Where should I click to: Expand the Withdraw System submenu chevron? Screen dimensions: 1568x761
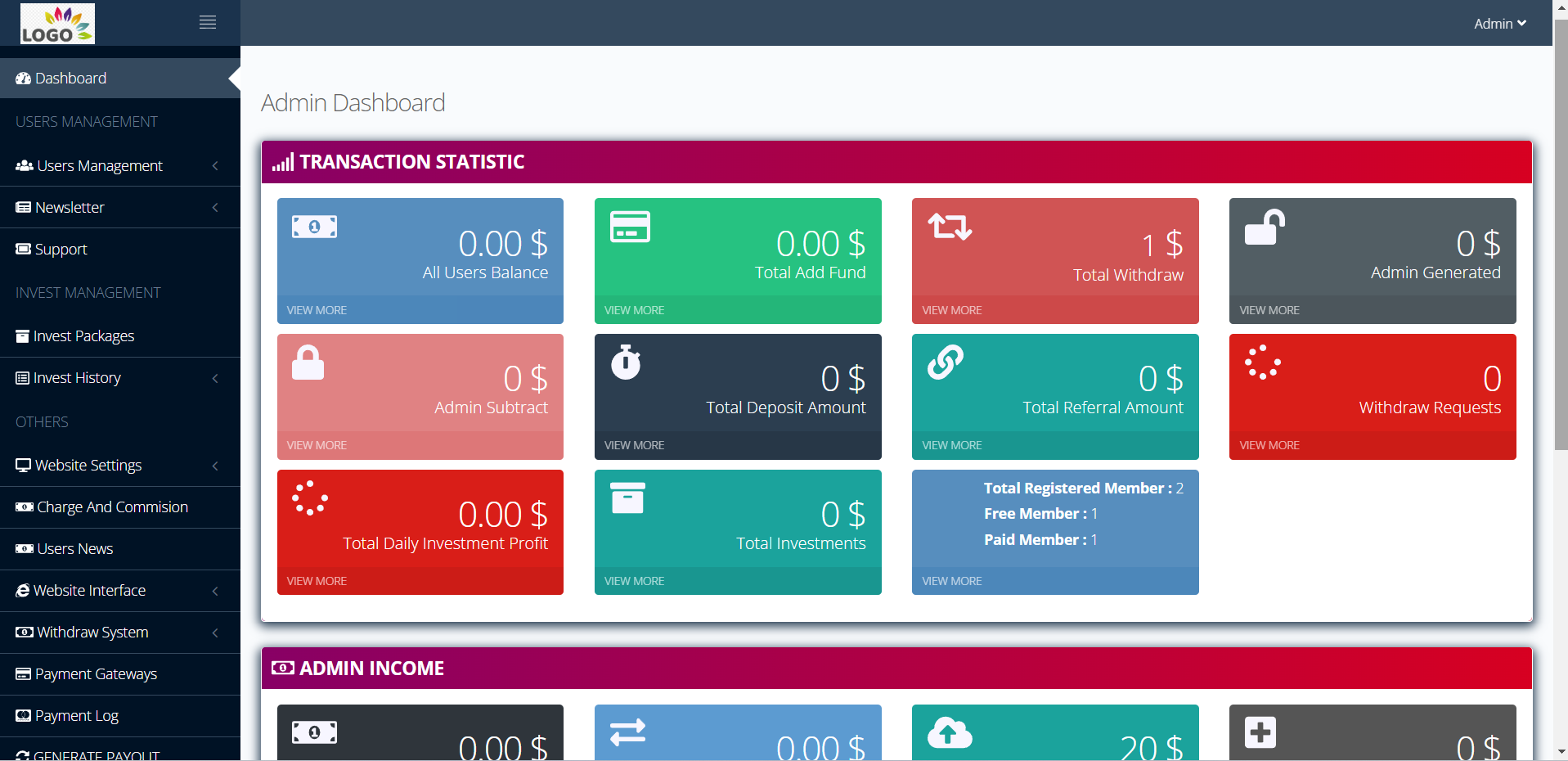[215, 633]
